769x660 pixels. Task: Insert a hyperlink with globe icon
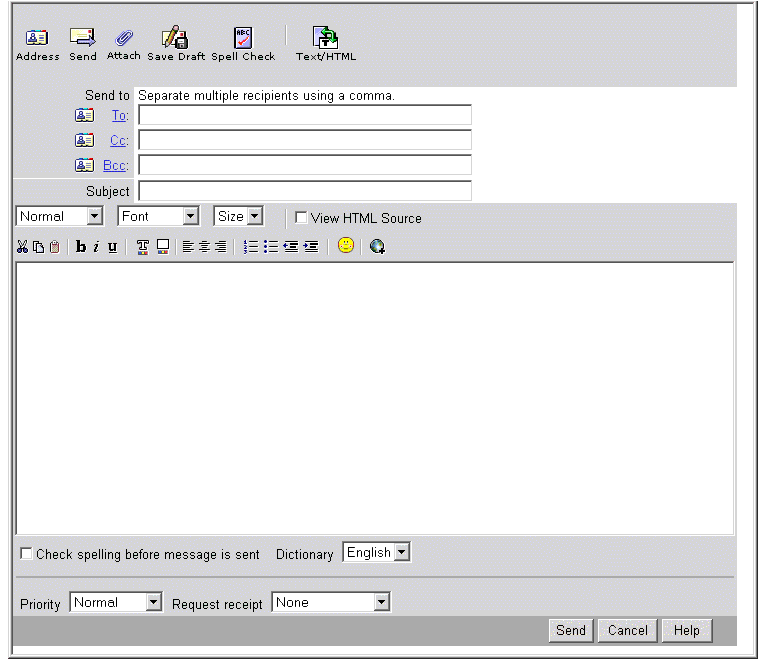(377, 246)
